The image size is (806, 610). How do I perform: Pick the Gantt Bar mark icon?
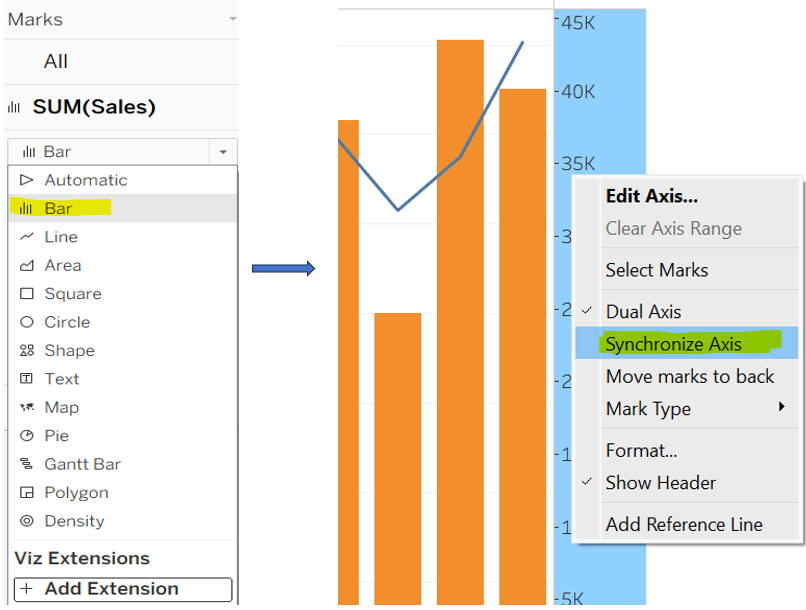click(27, 464)
